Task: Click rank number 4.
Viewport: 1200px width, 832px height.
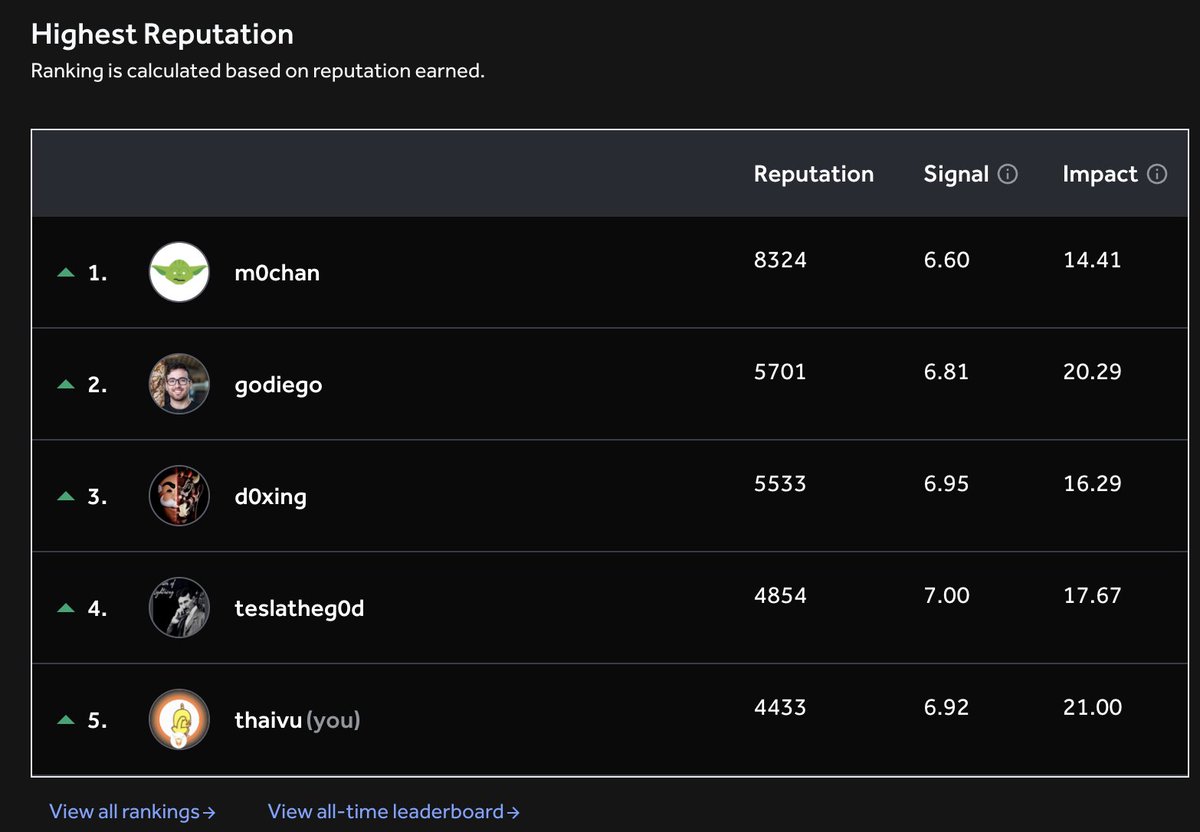Action: coord(97,608)
